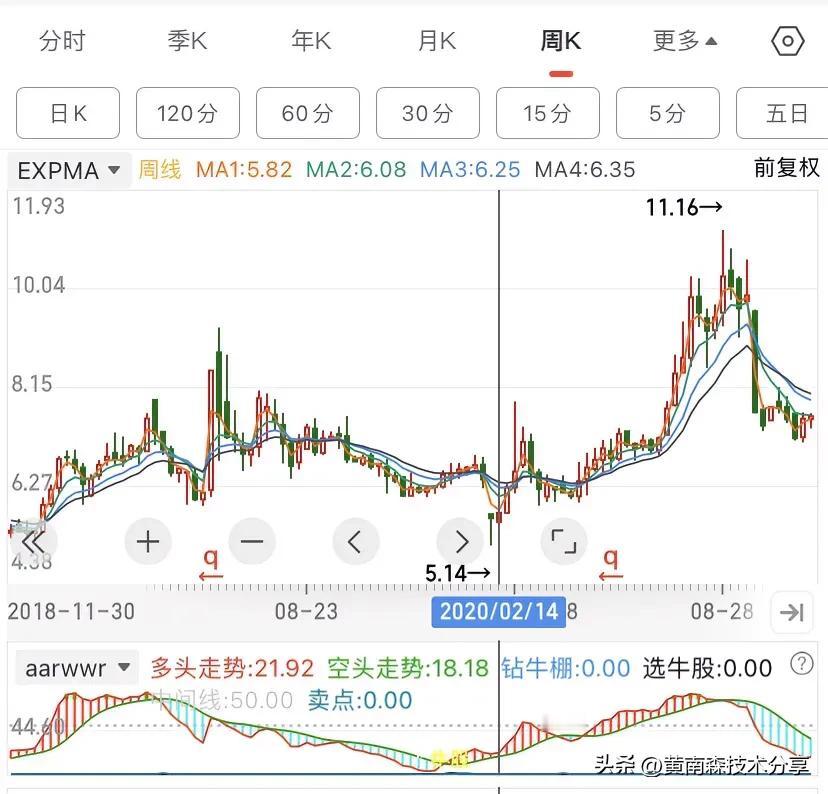Click 空头走势:18.18 indicator value
The height and width of the screenshot is (794, 828).
click(408, 668)
